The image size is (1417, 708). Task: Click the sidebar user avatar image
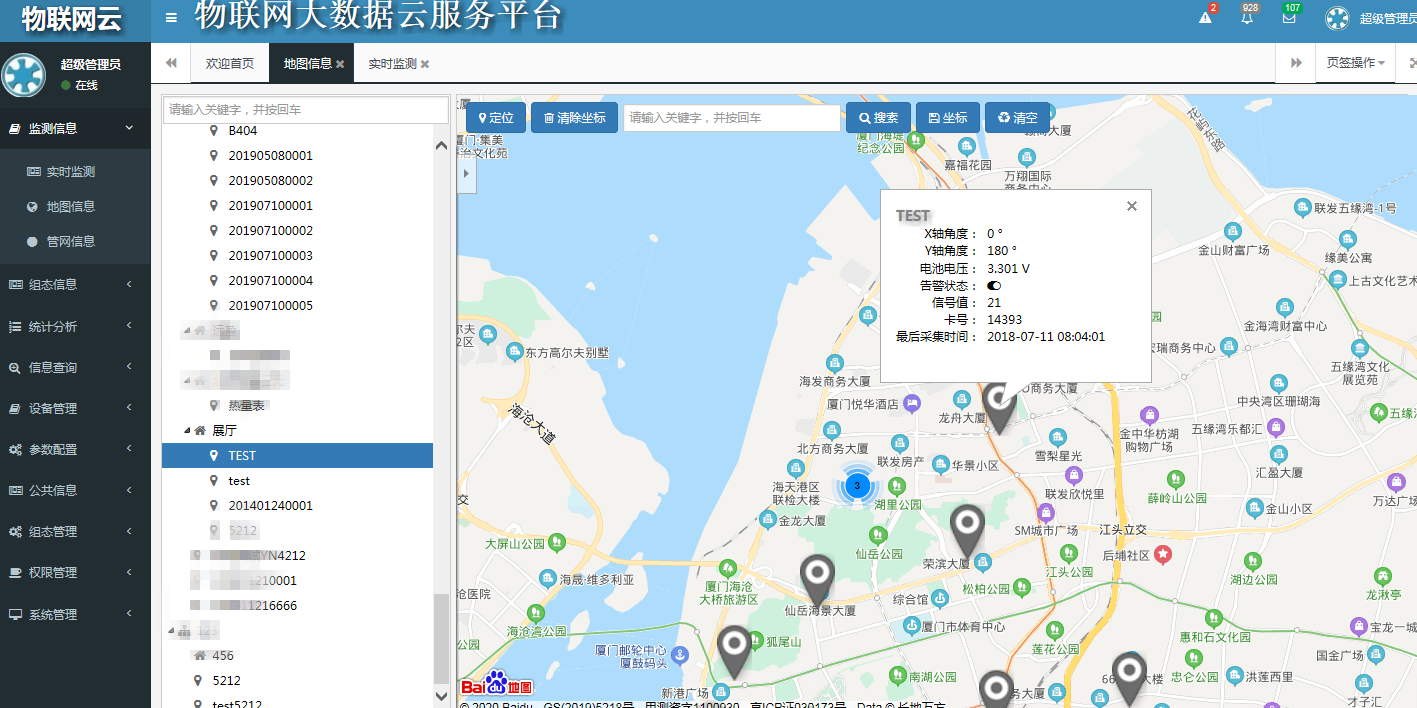tap(24, 76)
